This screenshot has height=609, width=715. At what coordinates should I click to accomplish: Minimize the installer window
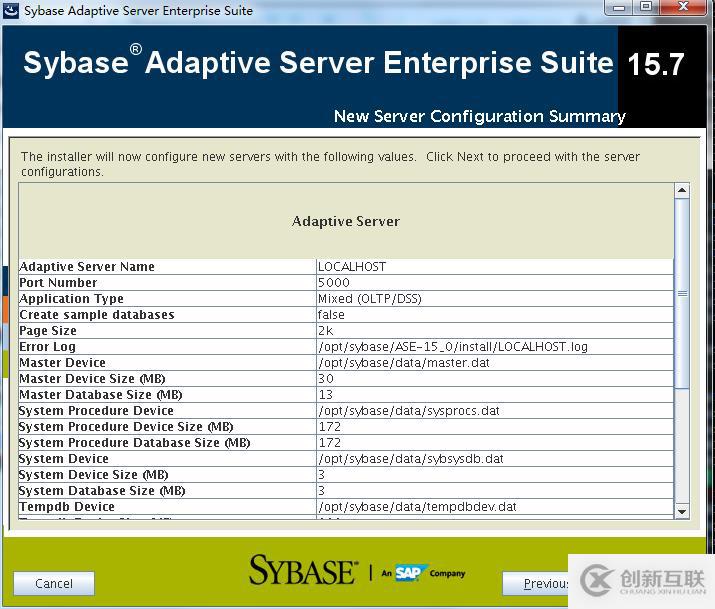click(x=619, y=7)
